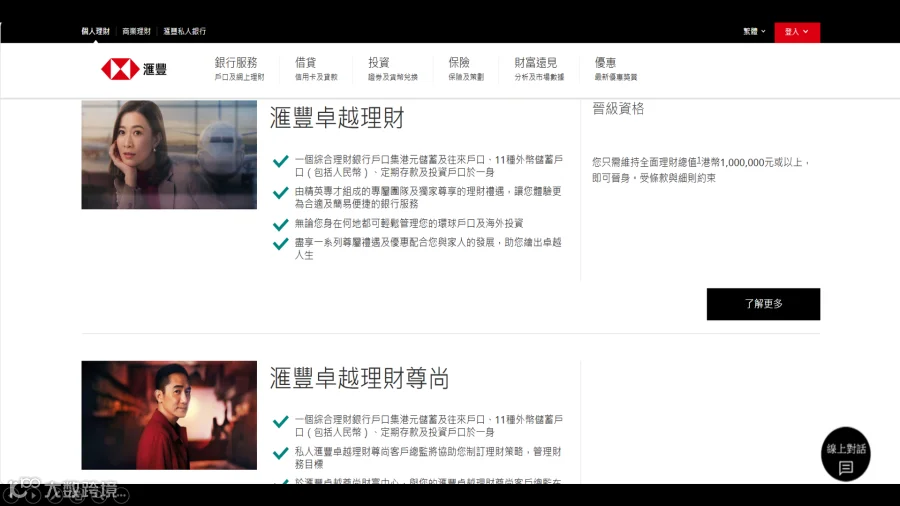The width and height of the screenshot is (900, 506).
Task: Open the 借貸 menu
Action: pyautogui.click(x=316, y=68)
